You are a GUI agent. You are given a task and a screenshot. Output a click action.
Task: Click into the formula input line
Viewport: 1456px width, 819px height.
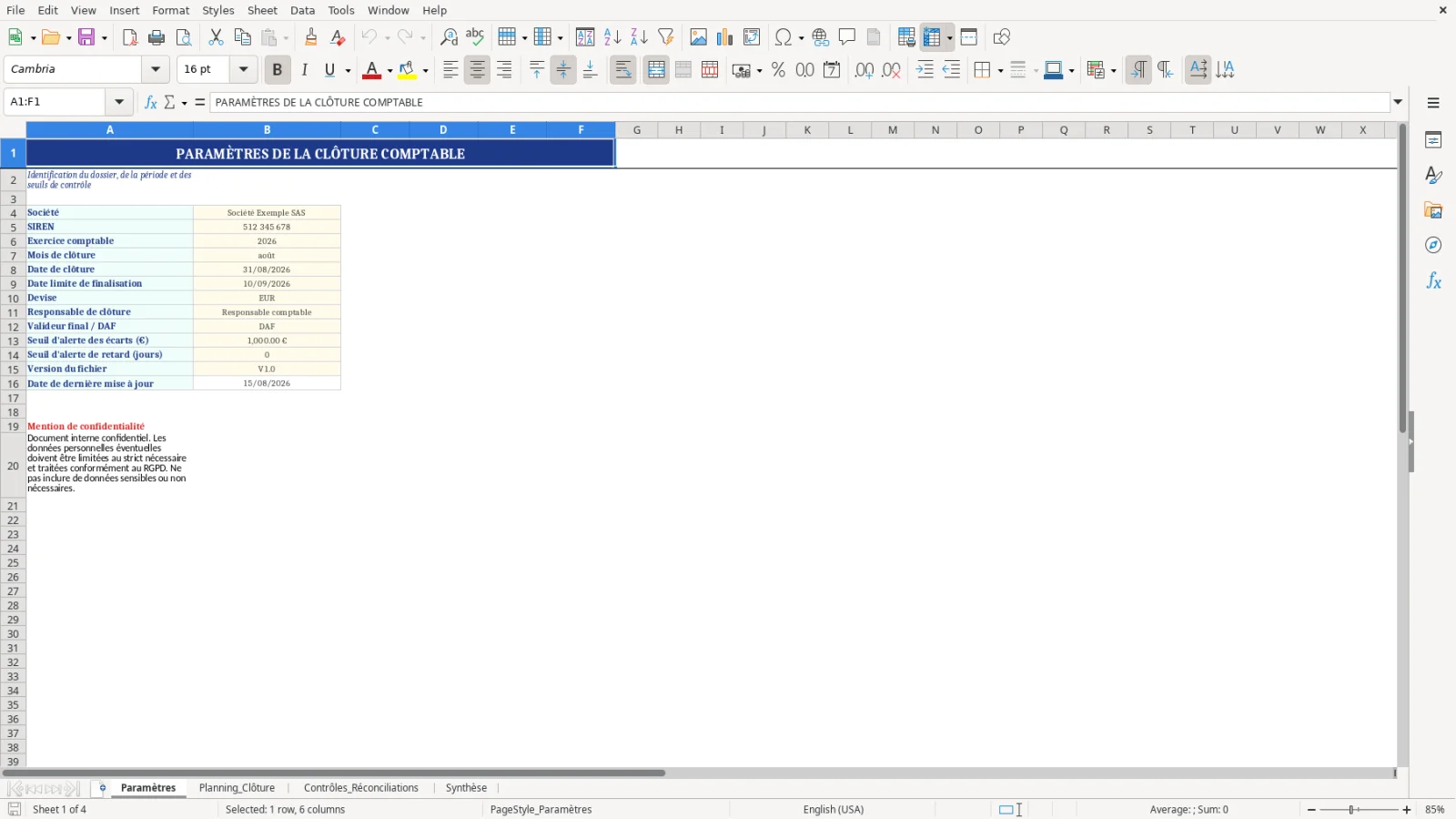[799, 102]
